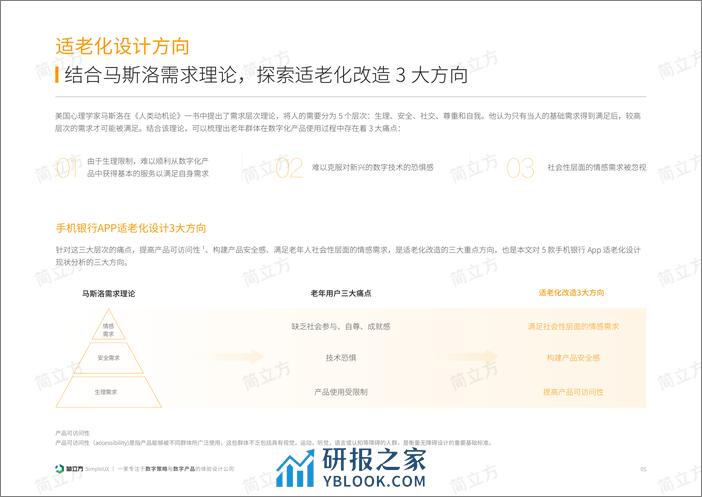Click the 技术恐惧 pain point row
The width and height of the screenshot is (702, 497).
coord(341,357)
